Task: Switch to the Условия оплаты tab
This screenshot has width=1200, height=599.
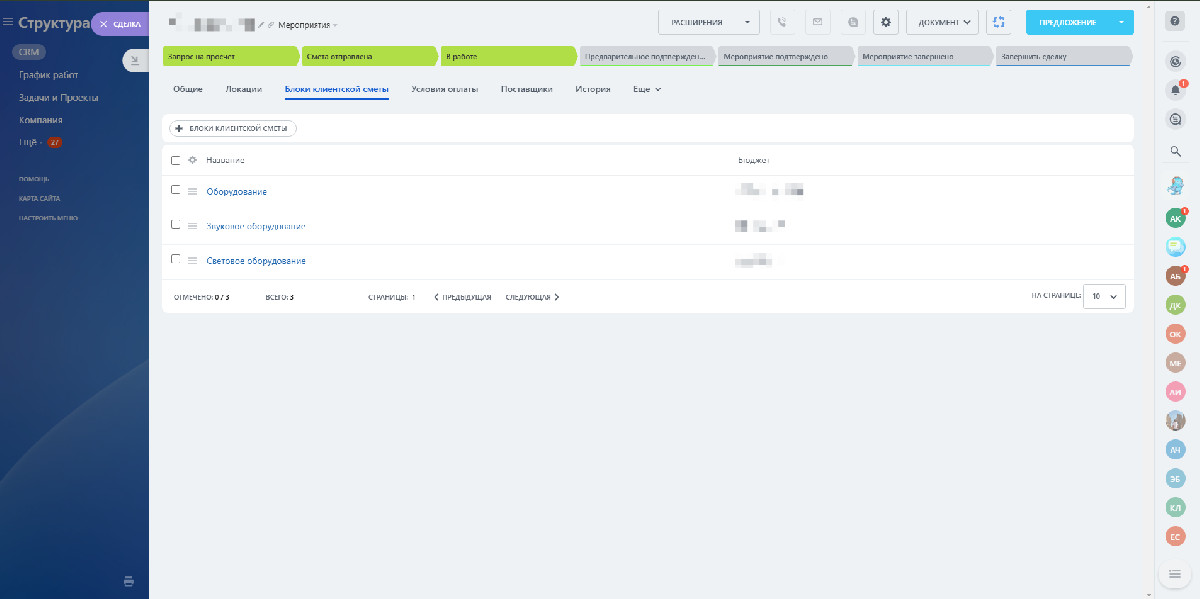Action: pos(444,89)
